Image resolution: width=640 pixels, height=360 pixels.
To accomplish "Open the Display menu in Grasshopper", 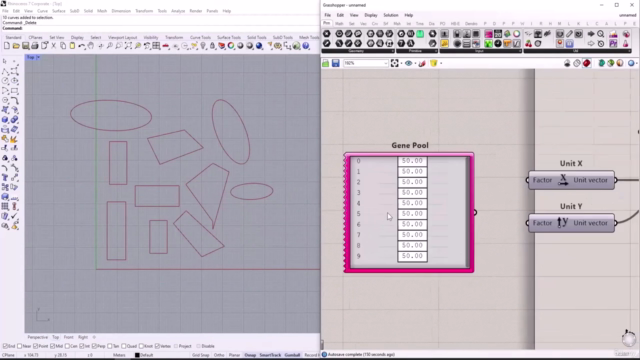I will [x=371, y=15].
